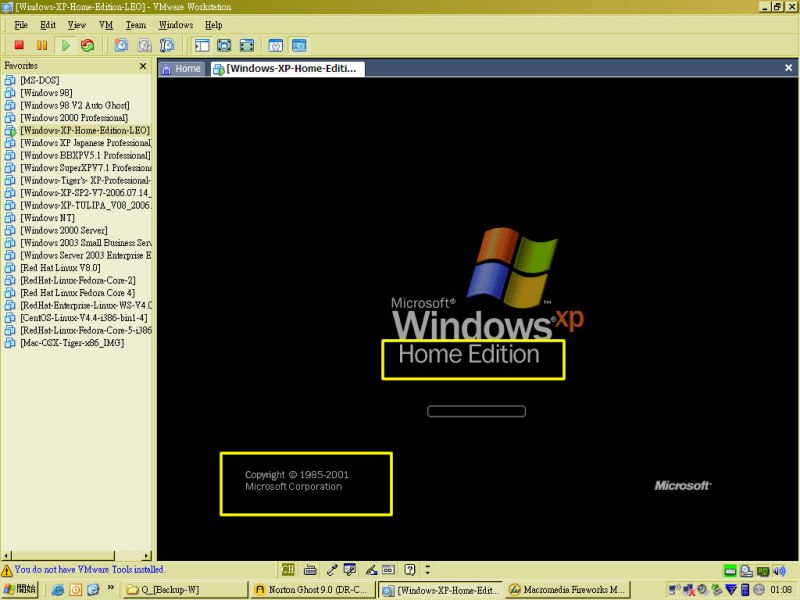The width and height of the screenshot is (800, 600).
Task: Open the Edit menu
Action: (x=48, y=25)
